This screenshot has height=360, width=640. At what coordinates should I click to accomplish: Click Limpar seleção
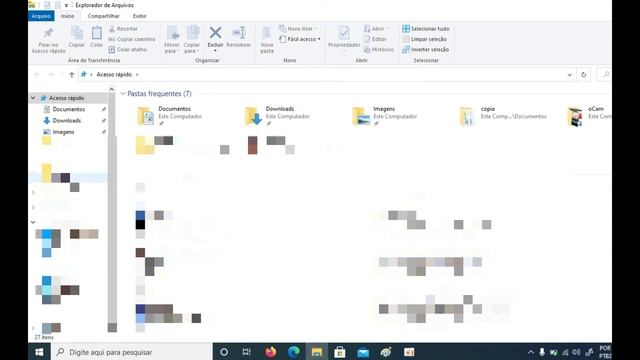pyautogui.click(x=424, y=39)
